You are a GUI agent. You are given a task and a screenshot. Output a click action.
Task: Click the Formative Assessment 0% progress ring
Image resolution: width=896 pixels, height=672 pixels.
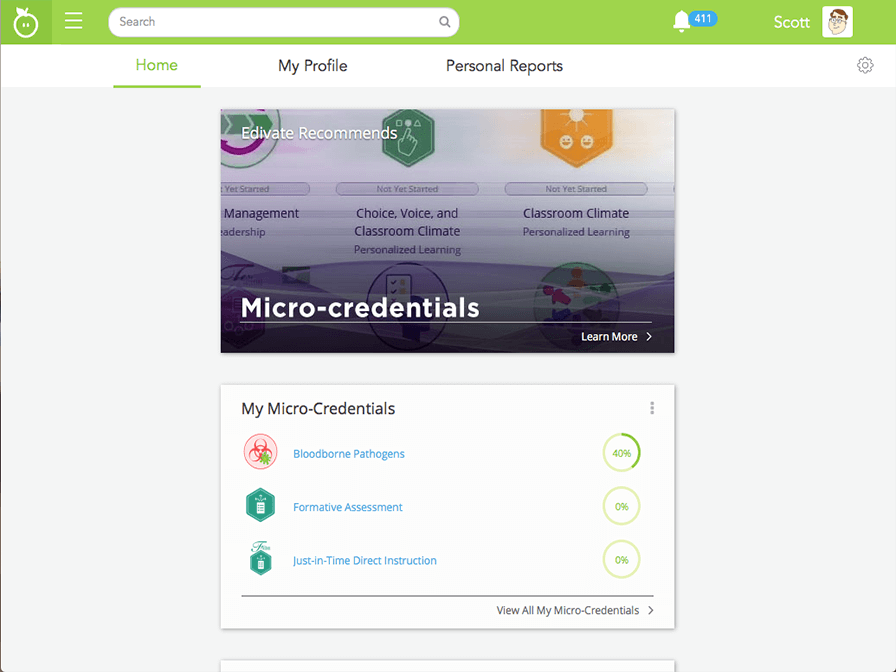click(622, 506)
